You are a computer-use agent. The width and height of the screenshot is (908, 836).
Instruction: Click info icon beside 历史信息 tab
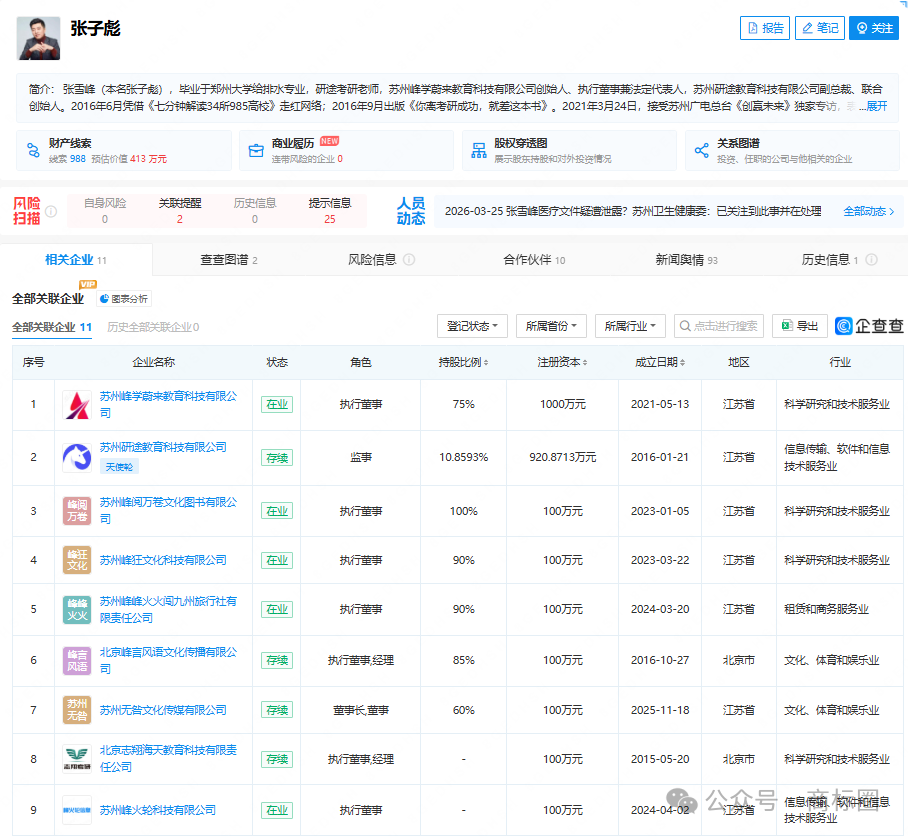872,260
